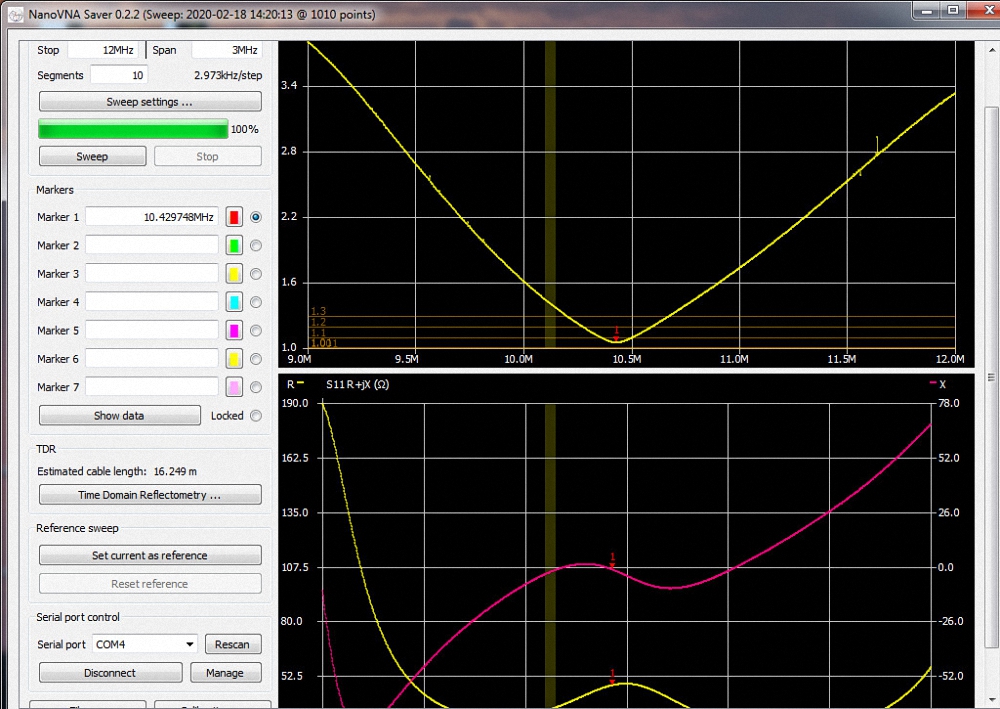Click the NanoVNA Saver title bar icon
Viewport: 1000px width, 709px height.
tap(15, 14)
